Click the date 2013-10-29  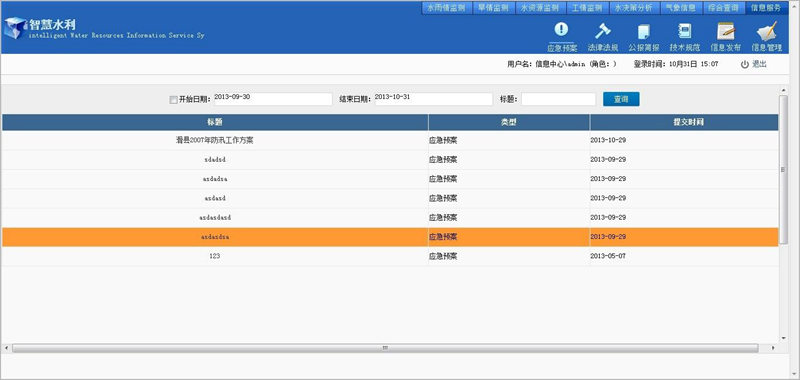608,140
